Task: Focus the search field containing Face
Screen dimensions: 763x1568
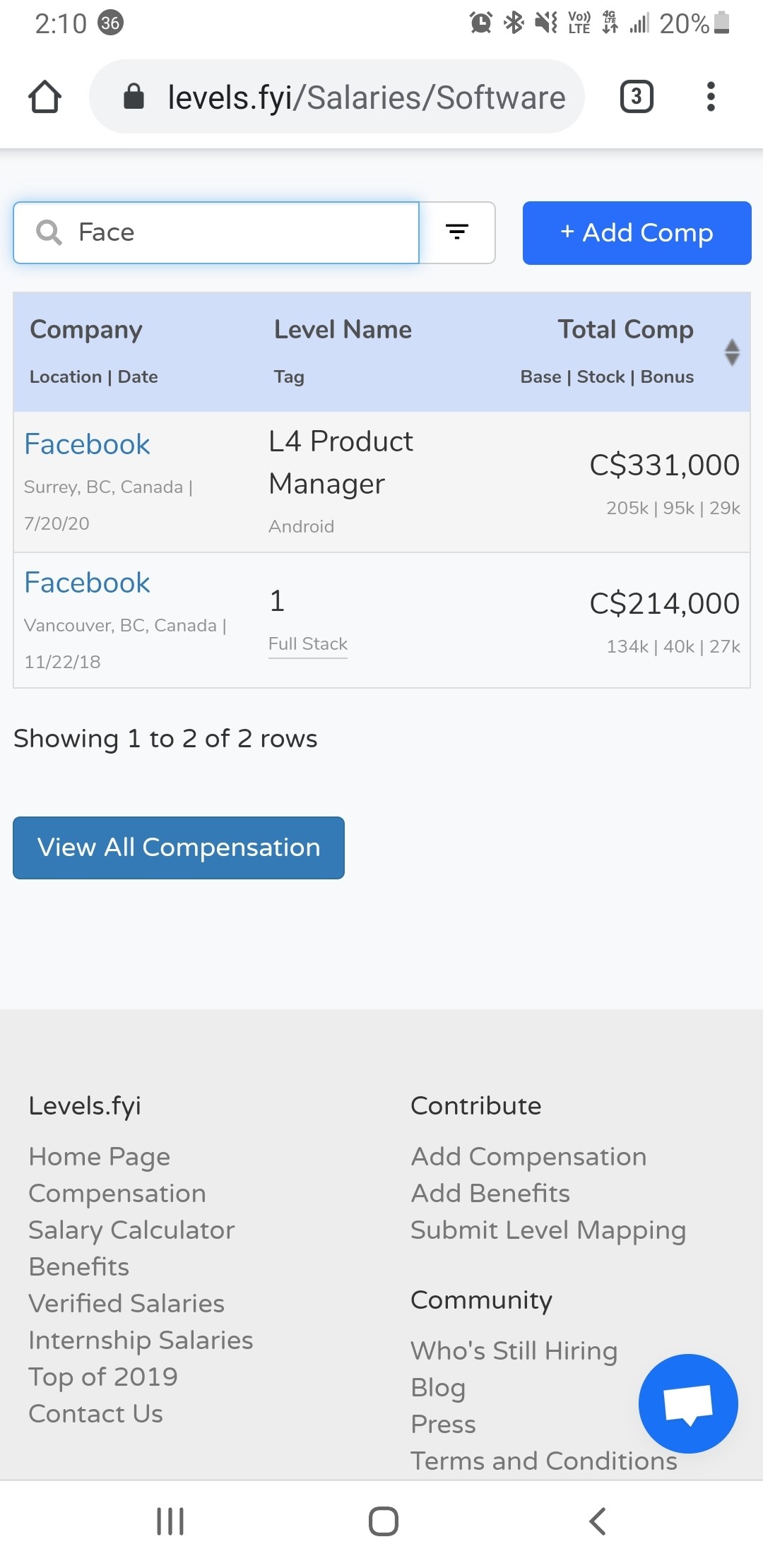Action: click(216, 232)
